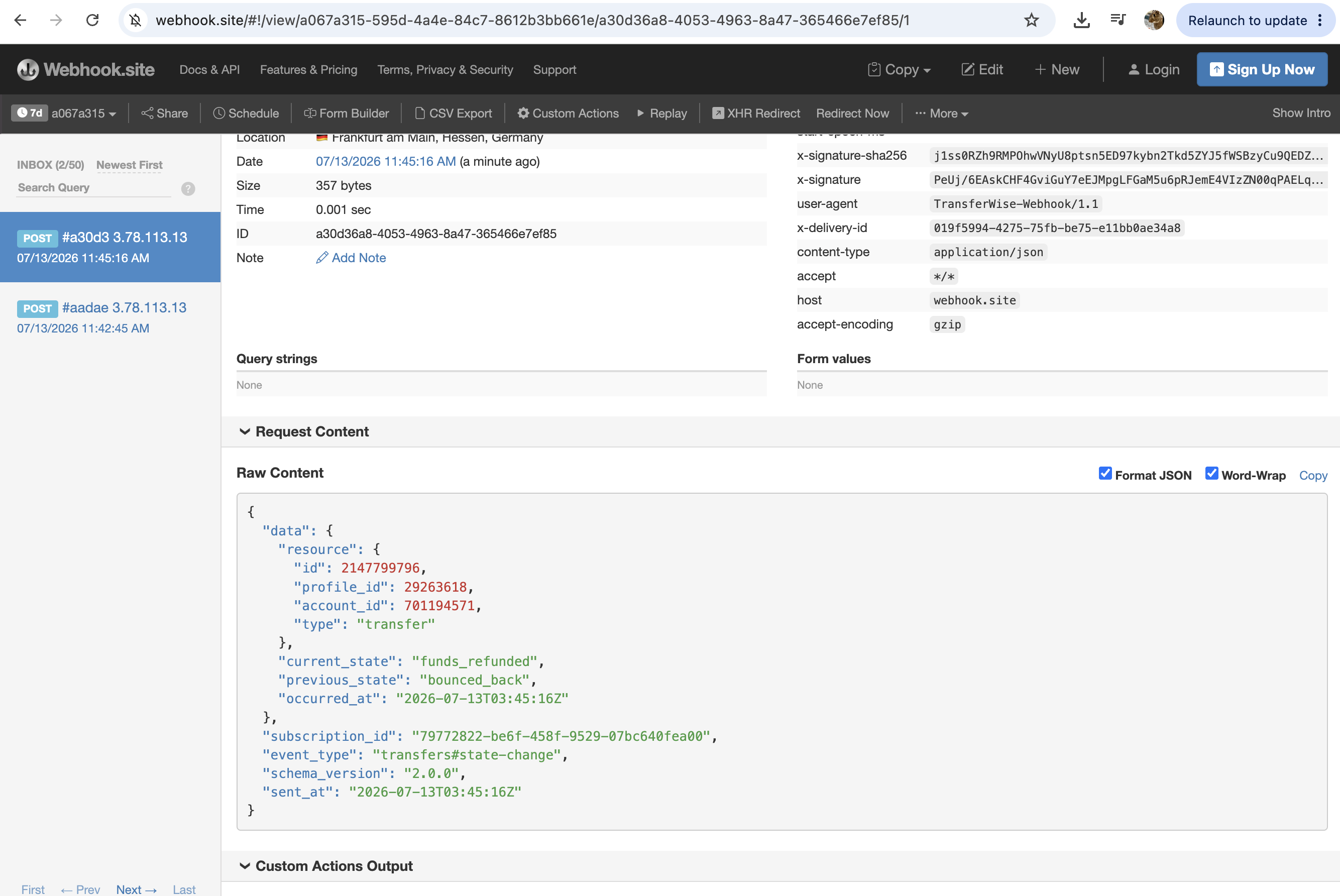Open Docs & API menu item
This screenshot has height=896, width=1340.
pyautogui.click(x=210, y=70)
